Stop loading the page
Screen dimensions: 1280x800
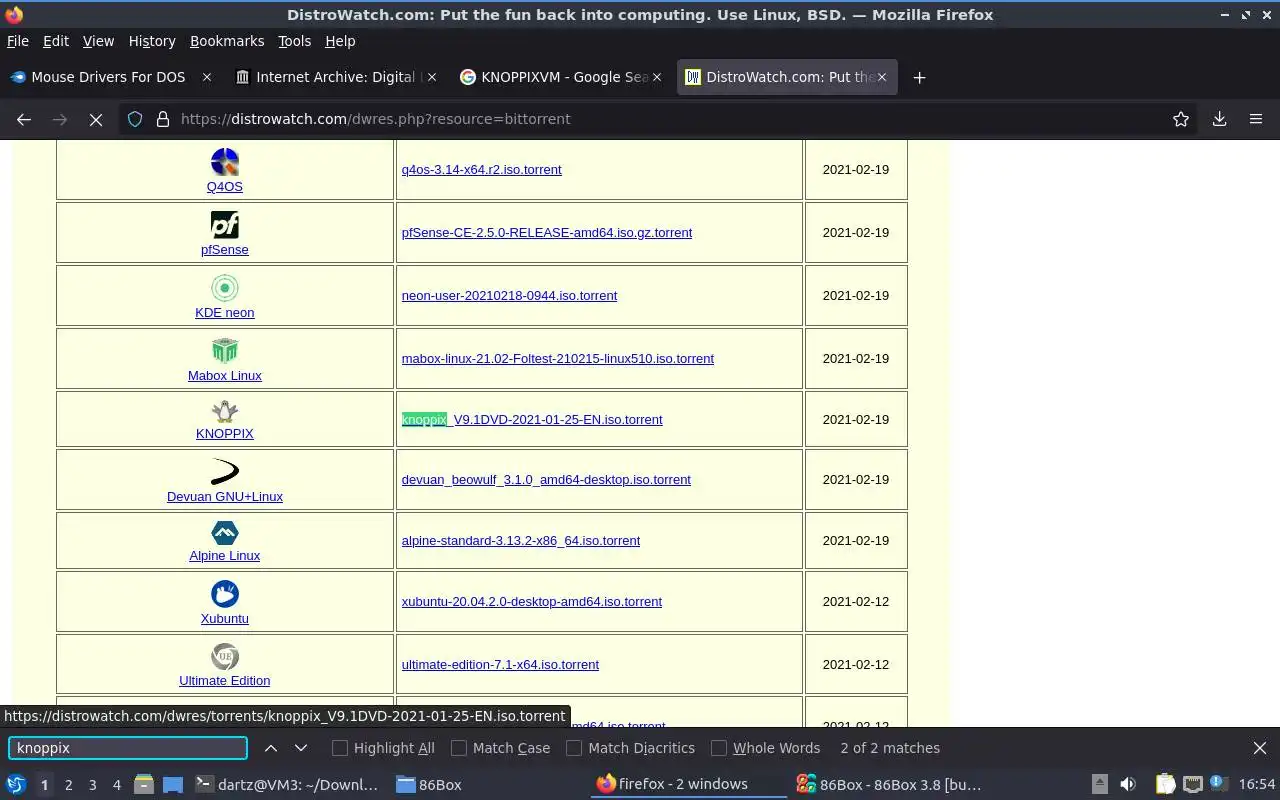coord(96,119)
